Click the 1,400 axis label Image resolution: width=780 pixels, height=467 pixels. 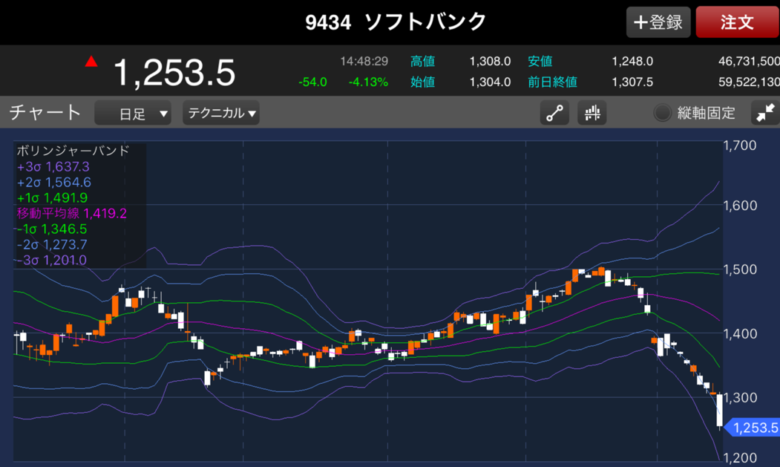(x=740, y=334)
